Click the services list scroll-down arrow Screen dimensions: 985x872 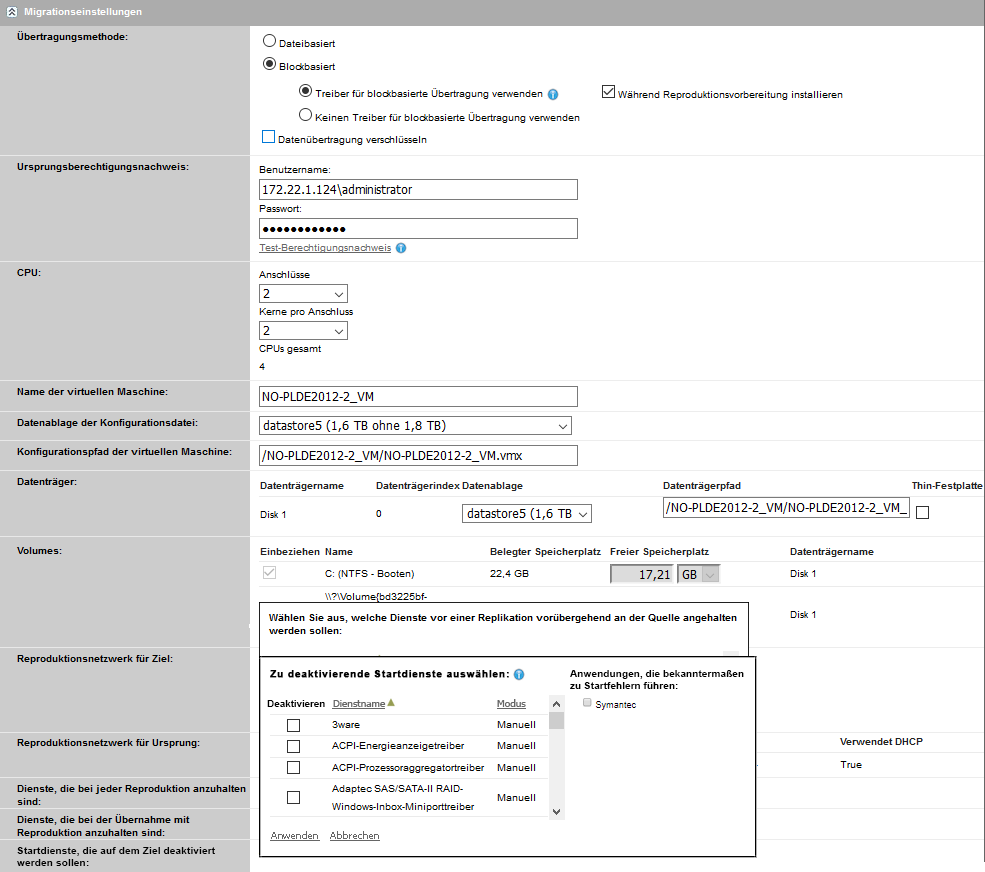(x=557, y=812)
